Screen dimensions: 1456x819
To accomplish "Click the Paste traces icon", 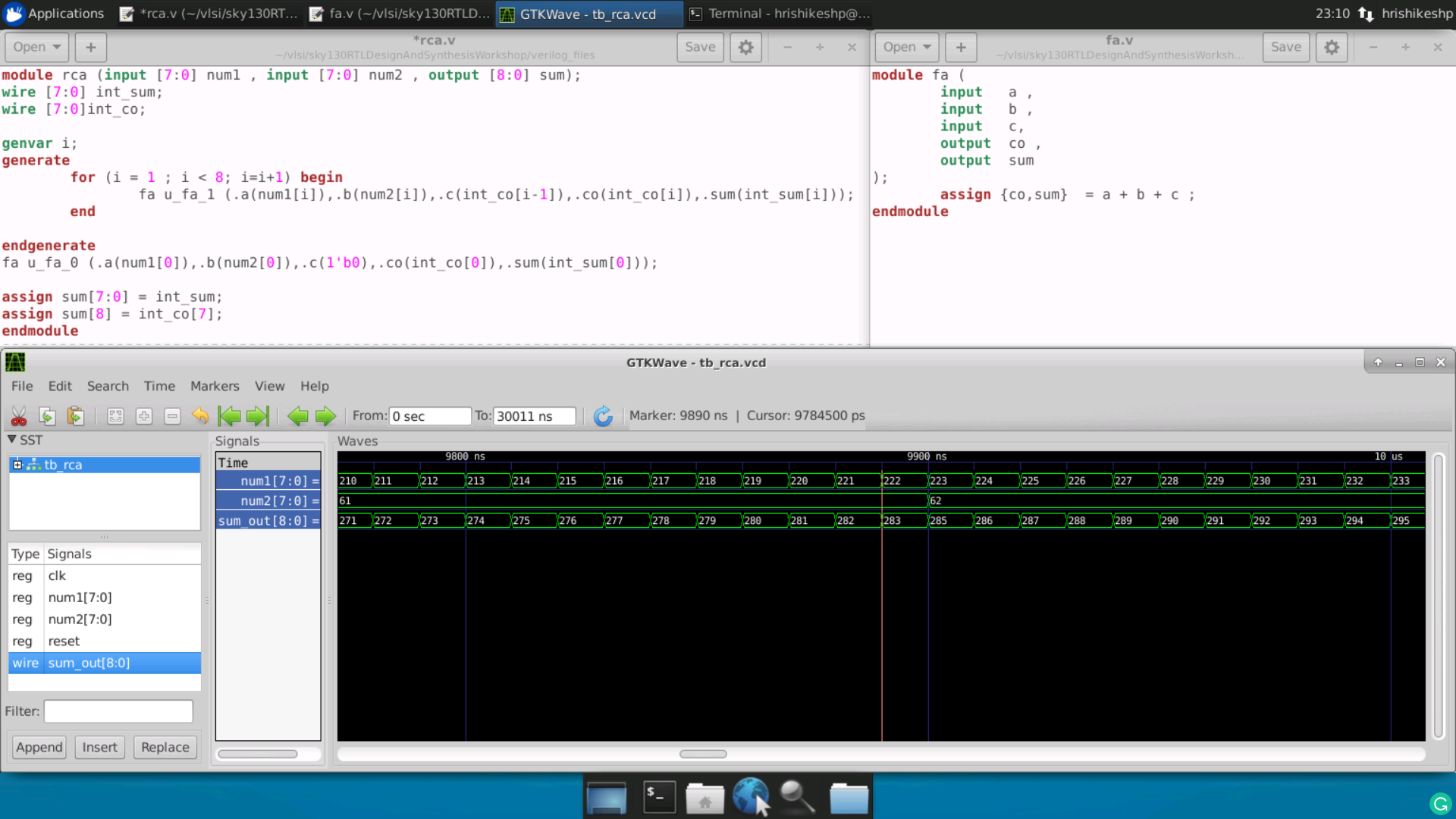I will (x=75, y=416).
